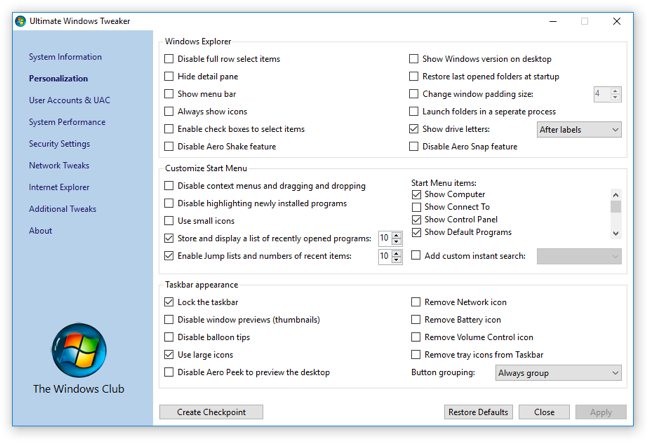Screen dimensions: 650x444
Task: Increase window padding size with up arrow
Action: tap(616, 91)
